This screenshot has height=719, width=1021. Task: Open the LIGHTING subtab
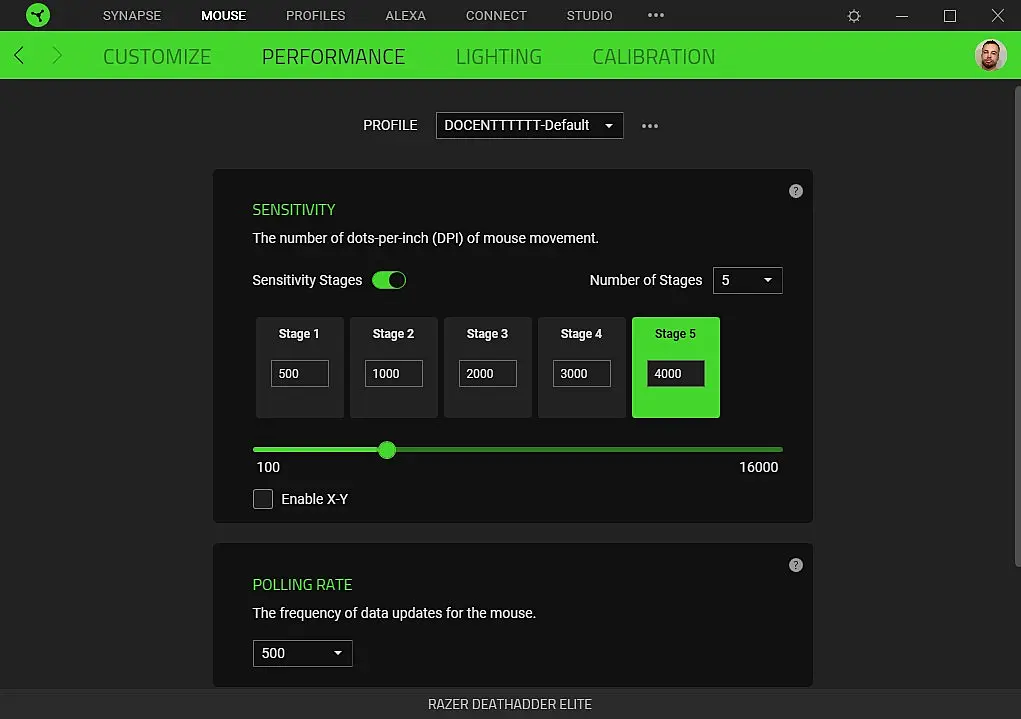pos(499,57)
